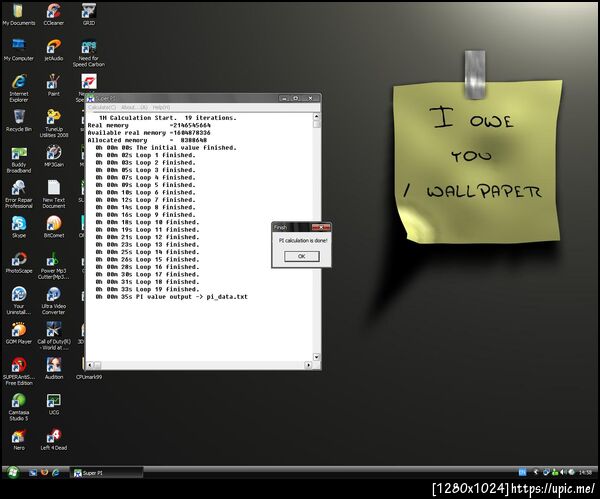Launch Internet Explorer from the quick launch bar
Image resolution: width=600 pixels, height=499 pixels.
(56, 473)
